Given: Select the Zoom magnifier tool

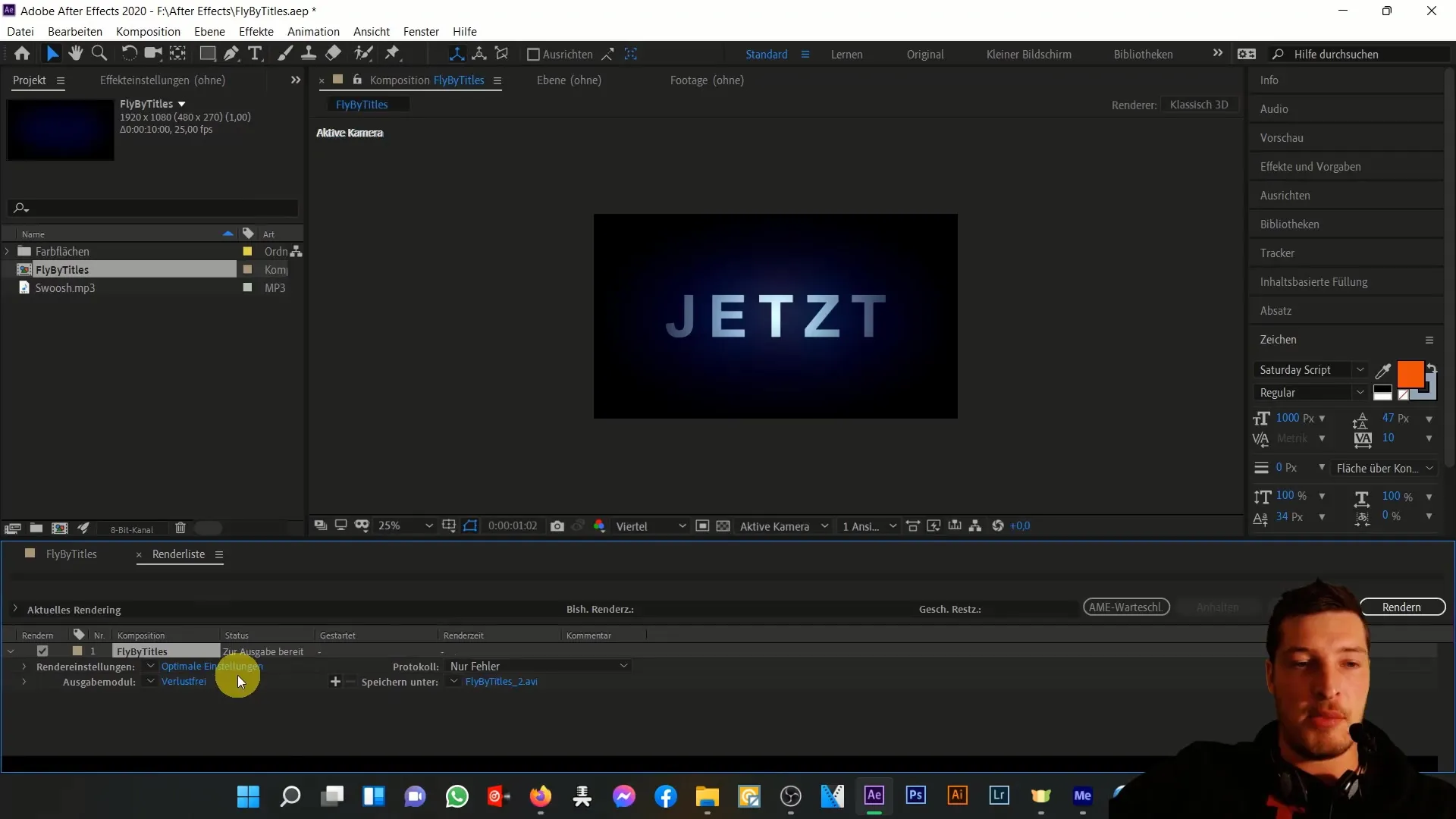Looking at the screenshot, I should (99, 54).
